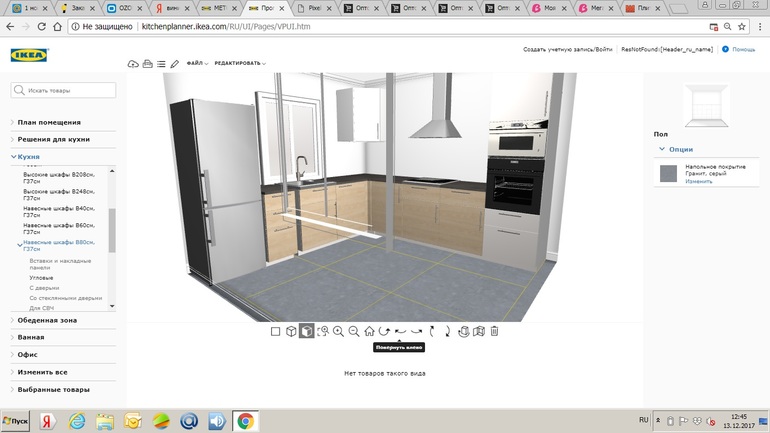Open the Редактировать dropdown menu

239,64
